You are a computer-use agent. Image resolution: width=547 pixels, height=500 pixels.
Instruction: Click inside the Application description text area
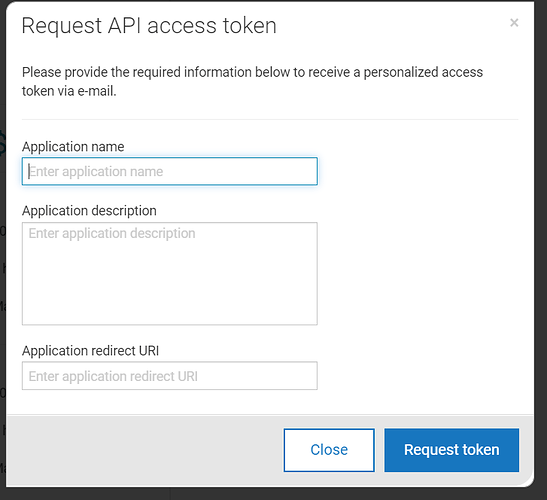(x=170, y=274)
